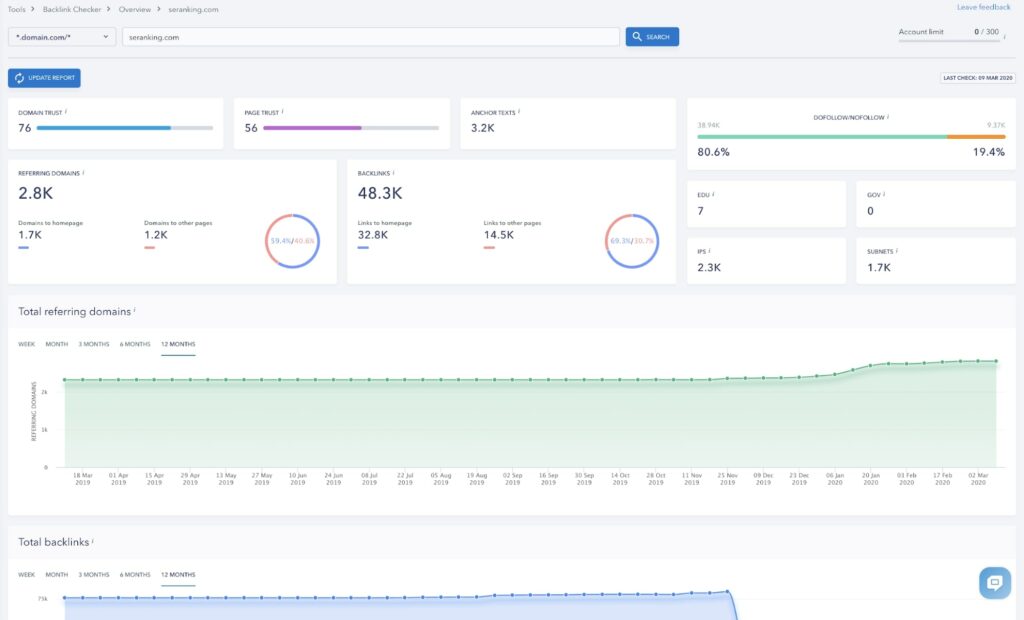The width and height of the screenshot is (1024, 620).
Task: Click the Dofollow/Nofollow ratio bar
Action: pyautogui.click(x=851, y=137)
